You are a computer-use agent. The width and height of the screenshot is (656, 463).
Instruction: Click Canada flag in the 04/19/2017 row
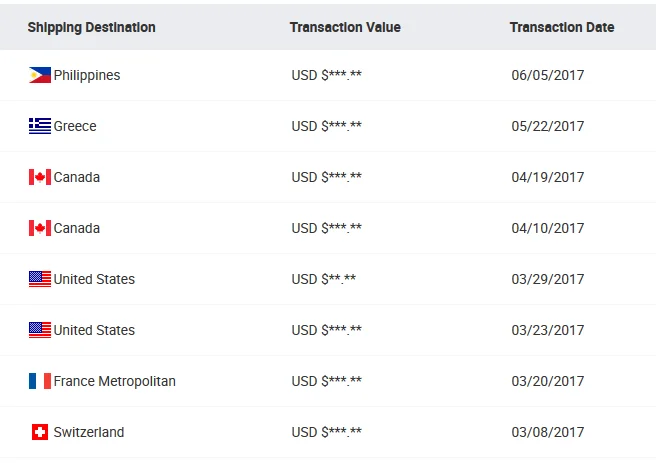click(40, 177)
